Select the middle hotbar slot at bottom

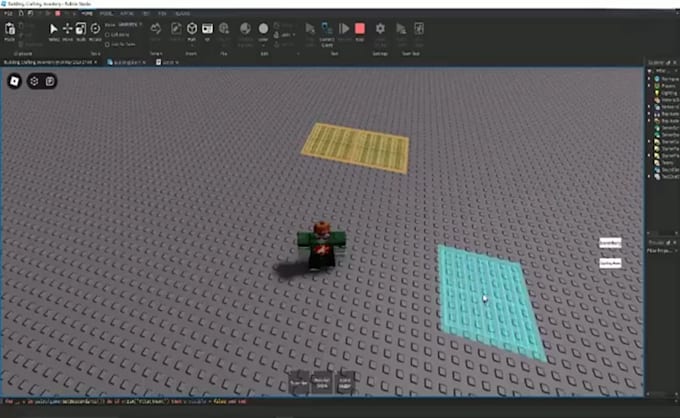pyautogui.click(x=321, y=383)
